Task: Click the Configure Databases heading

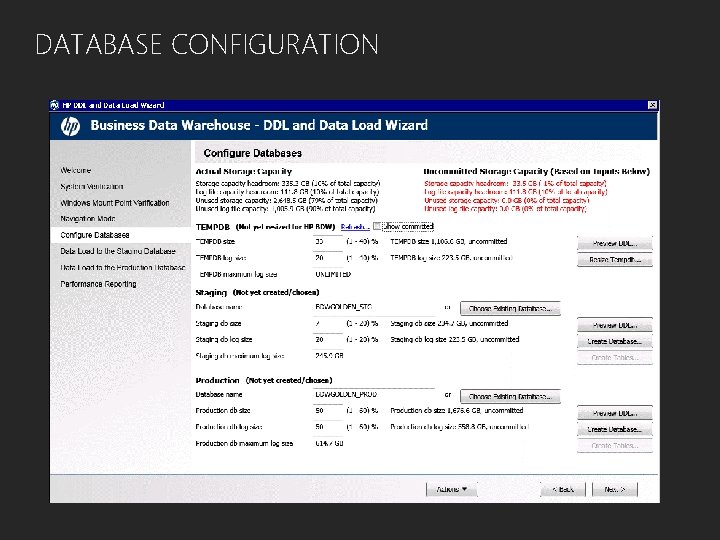Action: click(253, 153)
